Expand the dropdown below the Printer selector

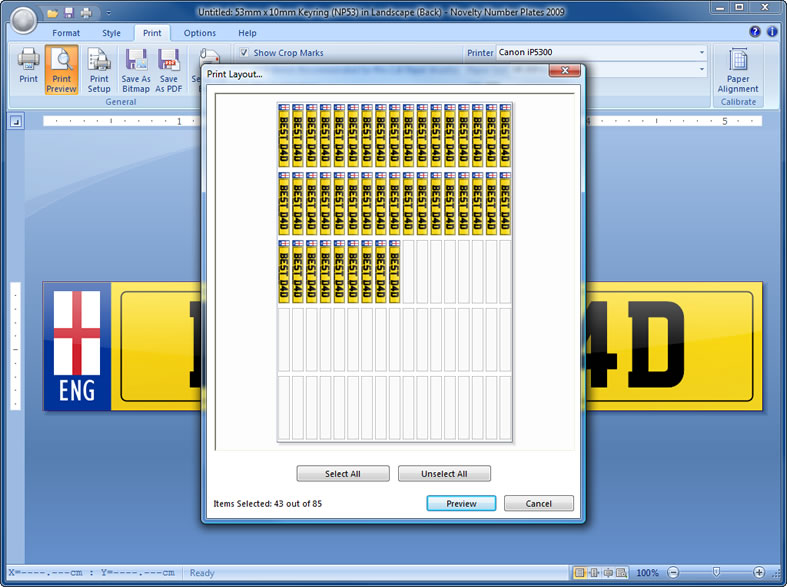702,69
